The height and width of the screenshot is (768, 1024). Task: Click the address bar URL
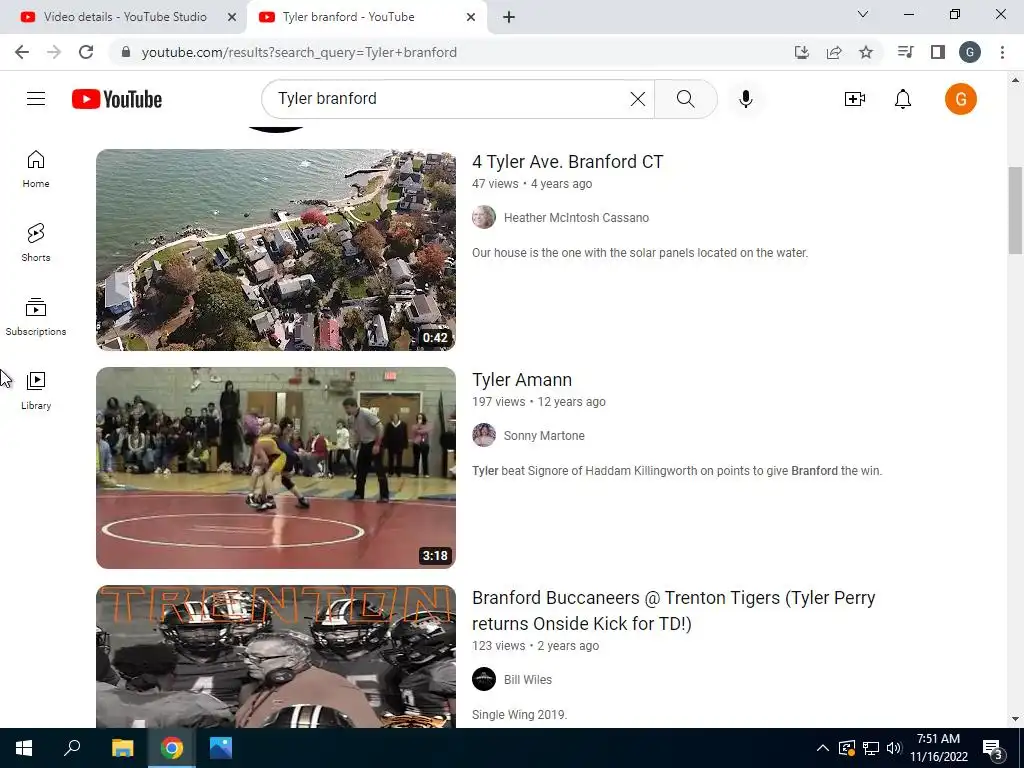point(298,52)
